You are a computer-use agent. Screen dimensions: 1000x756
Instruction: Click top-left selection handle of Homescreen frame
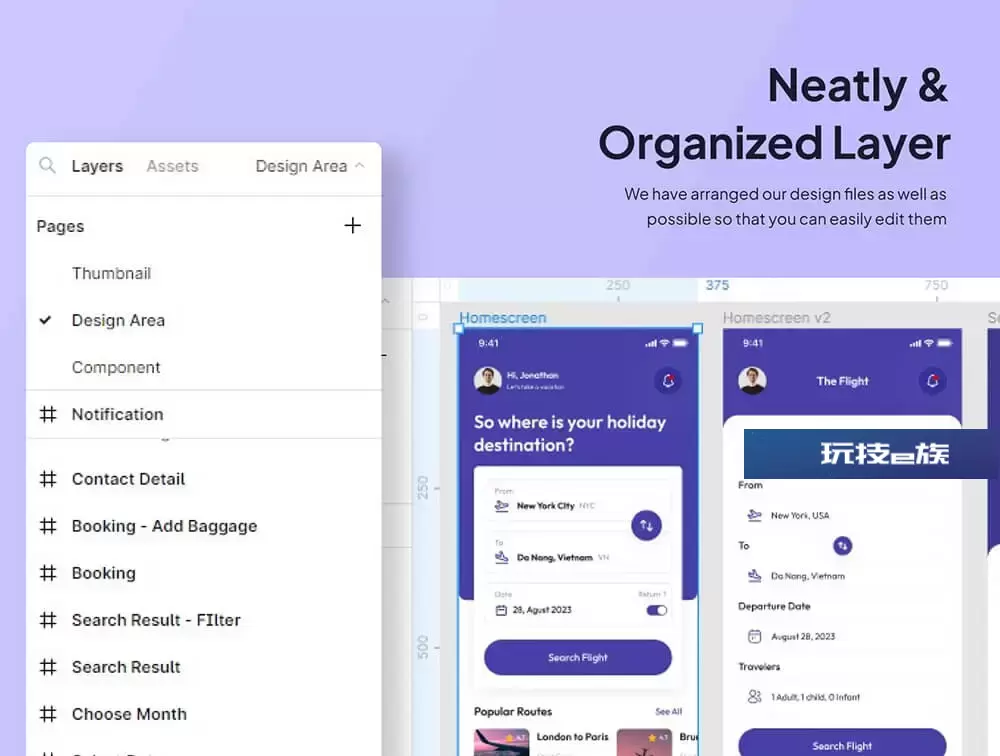click(459, 329)
